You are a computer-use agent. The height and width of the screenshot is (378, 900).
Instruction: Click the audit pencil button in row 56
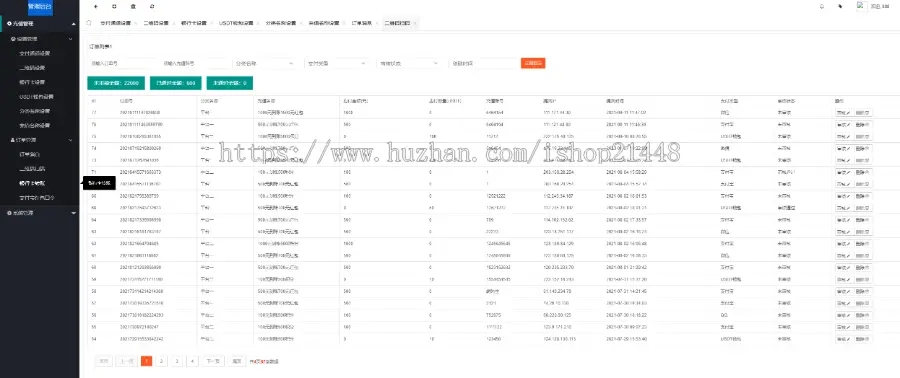tap(843, 314)
